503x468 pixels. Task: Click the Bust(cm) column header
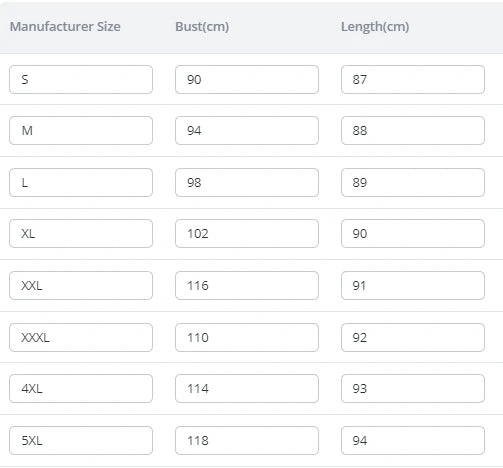click(x=202, y=27)
